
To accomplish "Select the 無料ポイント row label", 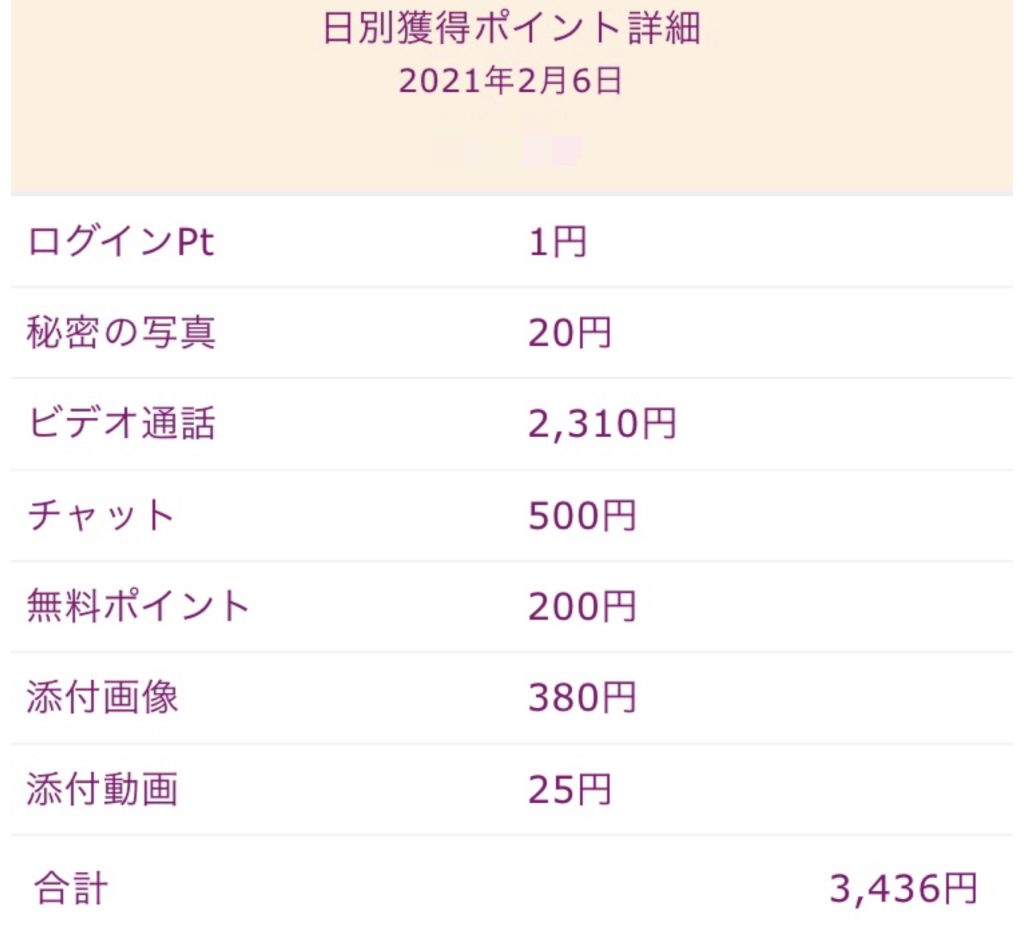I will 138,606.
